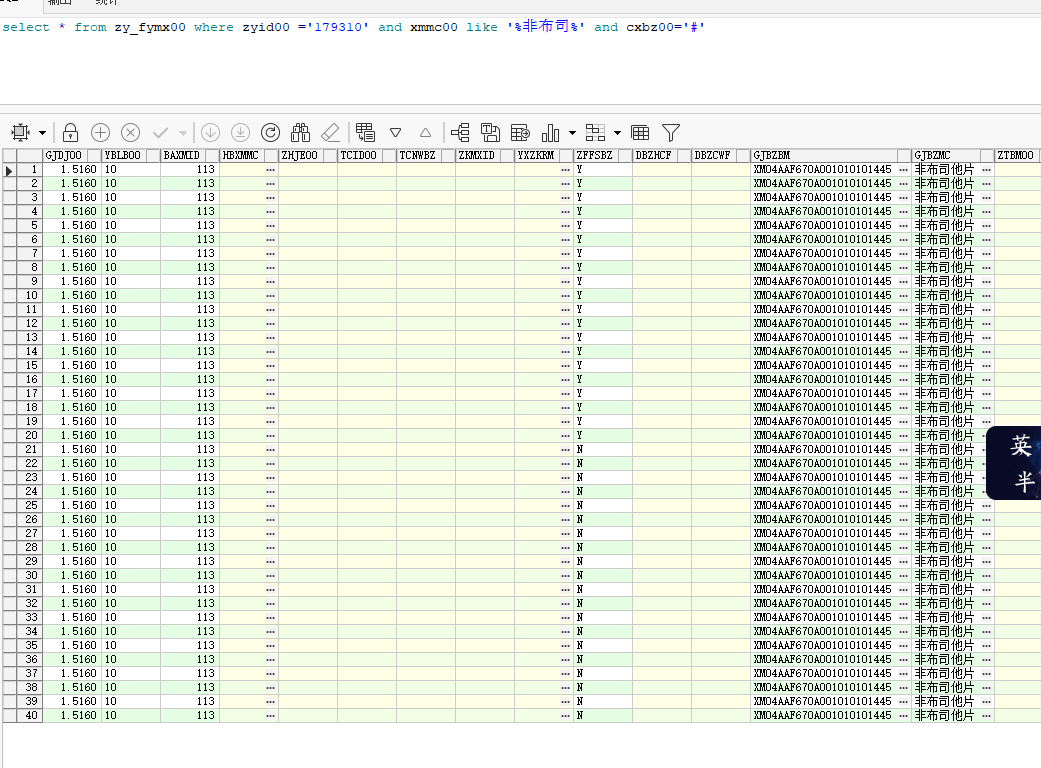This screenshot has height=768, width=1041.
Task: Click the delete record X icon
Action: click(130, 132)
